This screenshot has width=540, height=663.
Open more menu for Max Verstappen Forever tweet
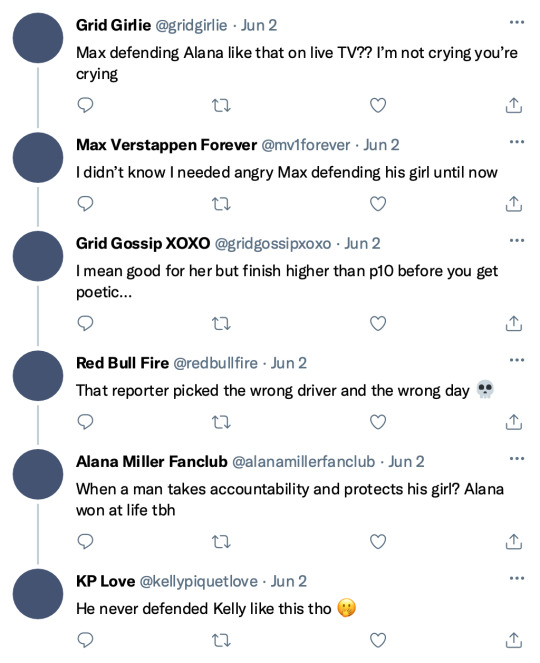(x=517, y=142)
